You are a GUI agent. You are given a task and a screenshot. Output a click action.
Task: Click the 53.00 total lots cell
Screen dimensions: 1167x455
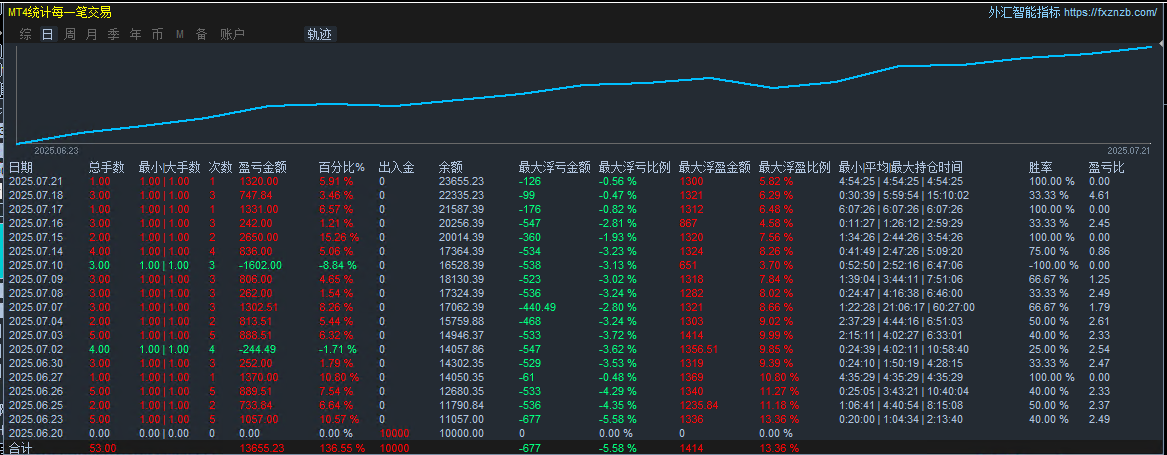103,448
